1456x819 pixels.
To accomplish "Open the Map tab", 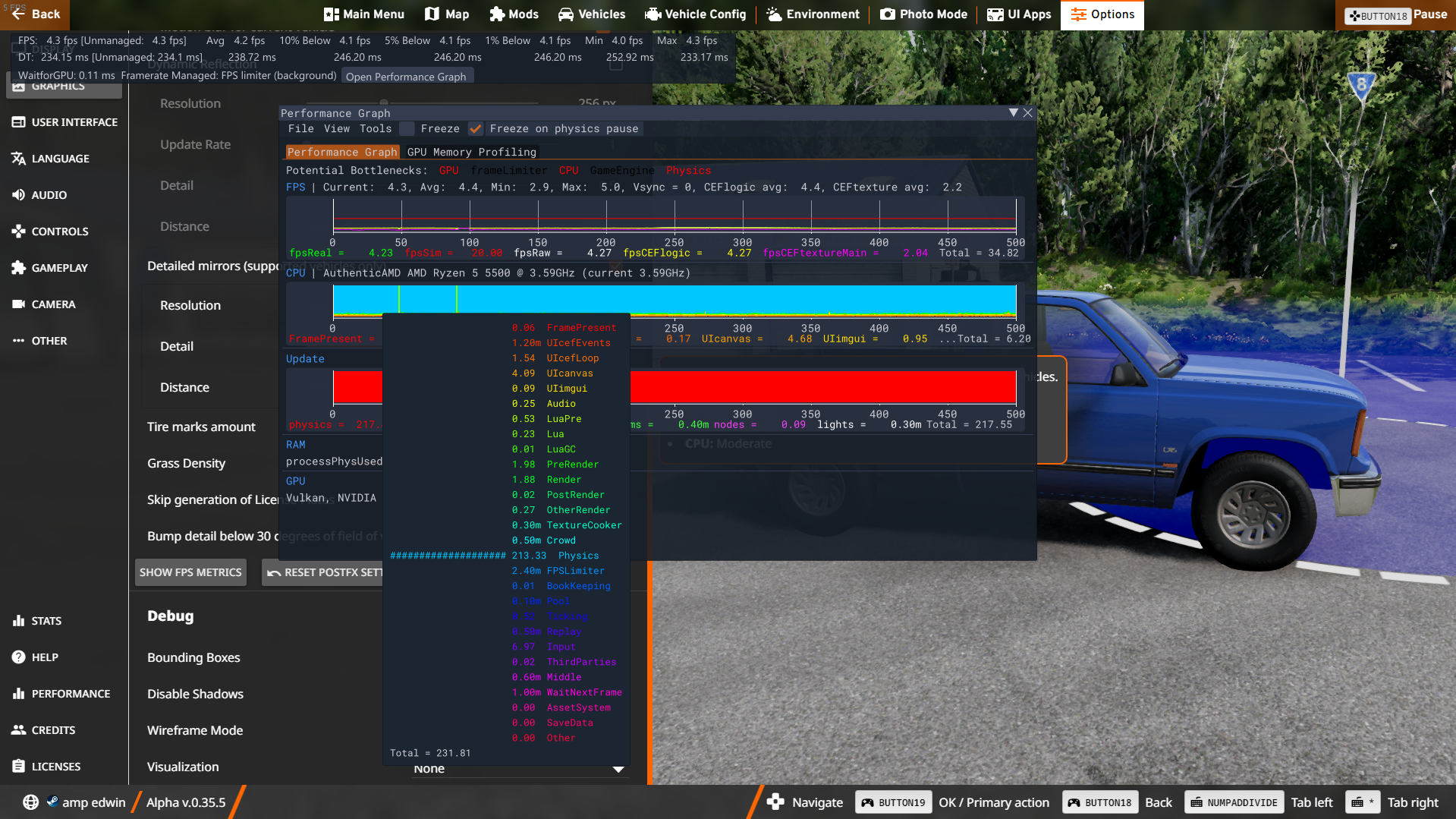I will click(x=447, y=14).
